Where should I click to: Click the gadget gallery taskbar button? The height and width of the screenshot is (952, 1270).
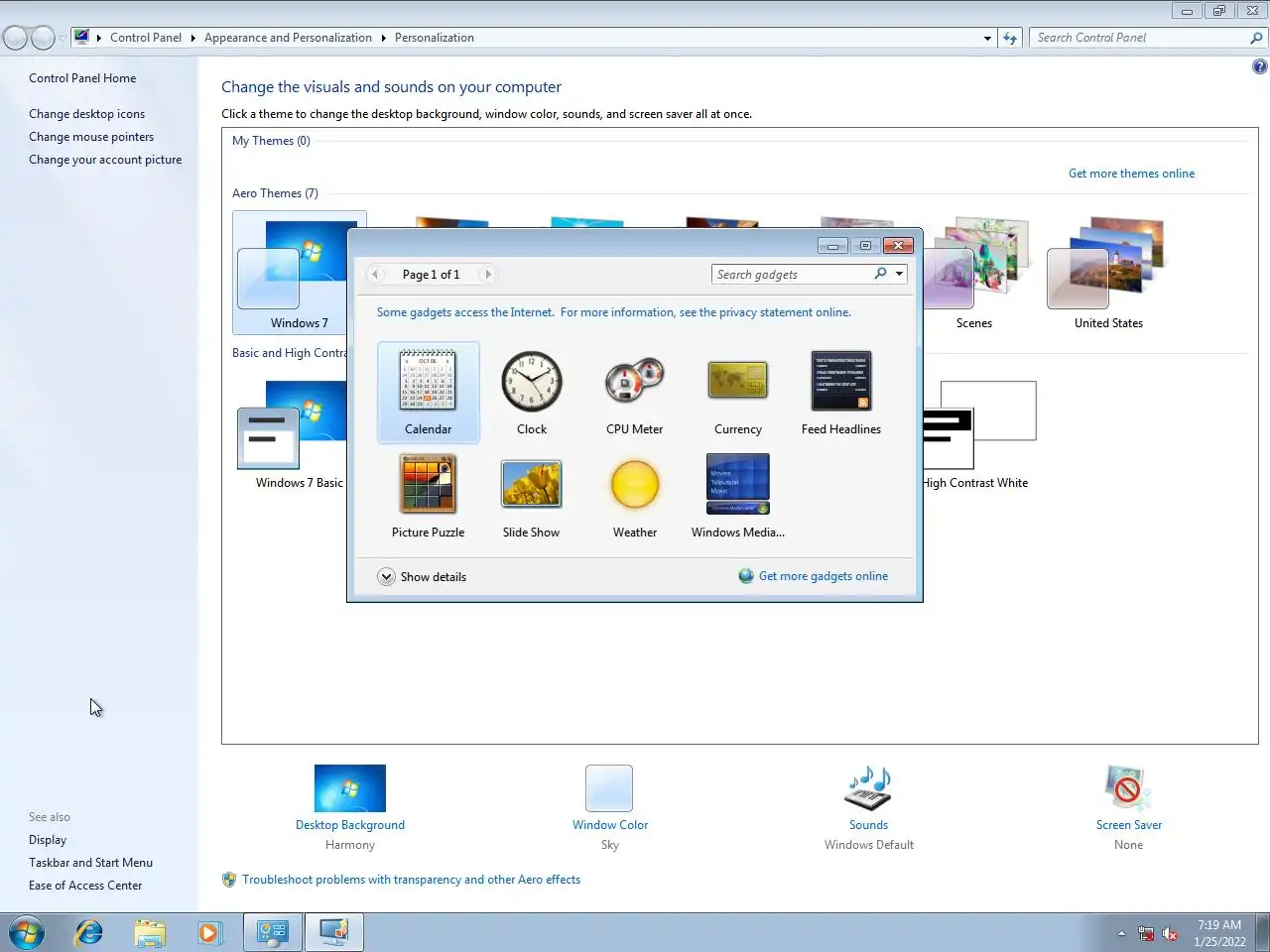pos(333,932)
